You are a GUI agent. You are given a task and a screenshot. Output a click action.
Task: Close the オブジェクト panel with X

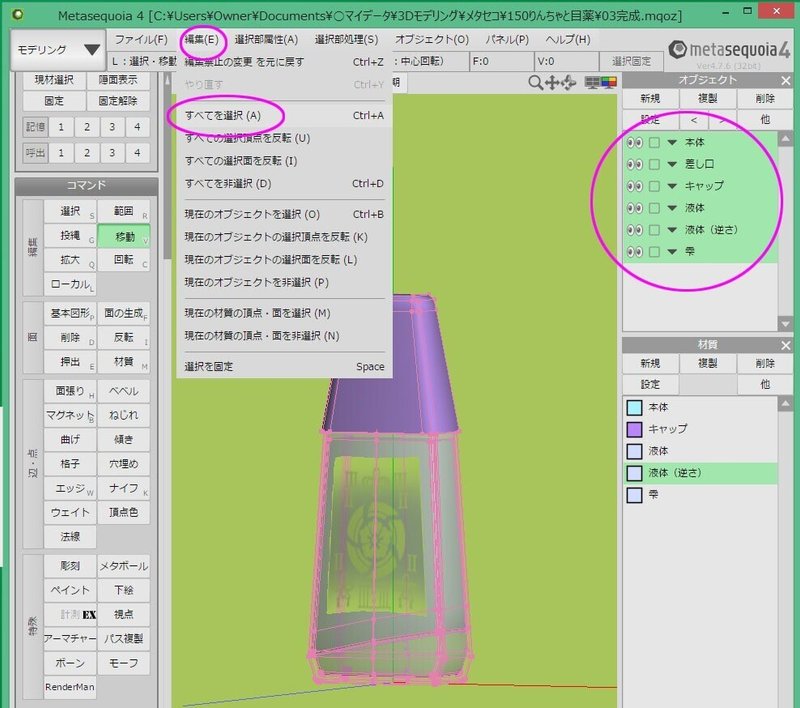pyautogui.click(x=786, y=81)
